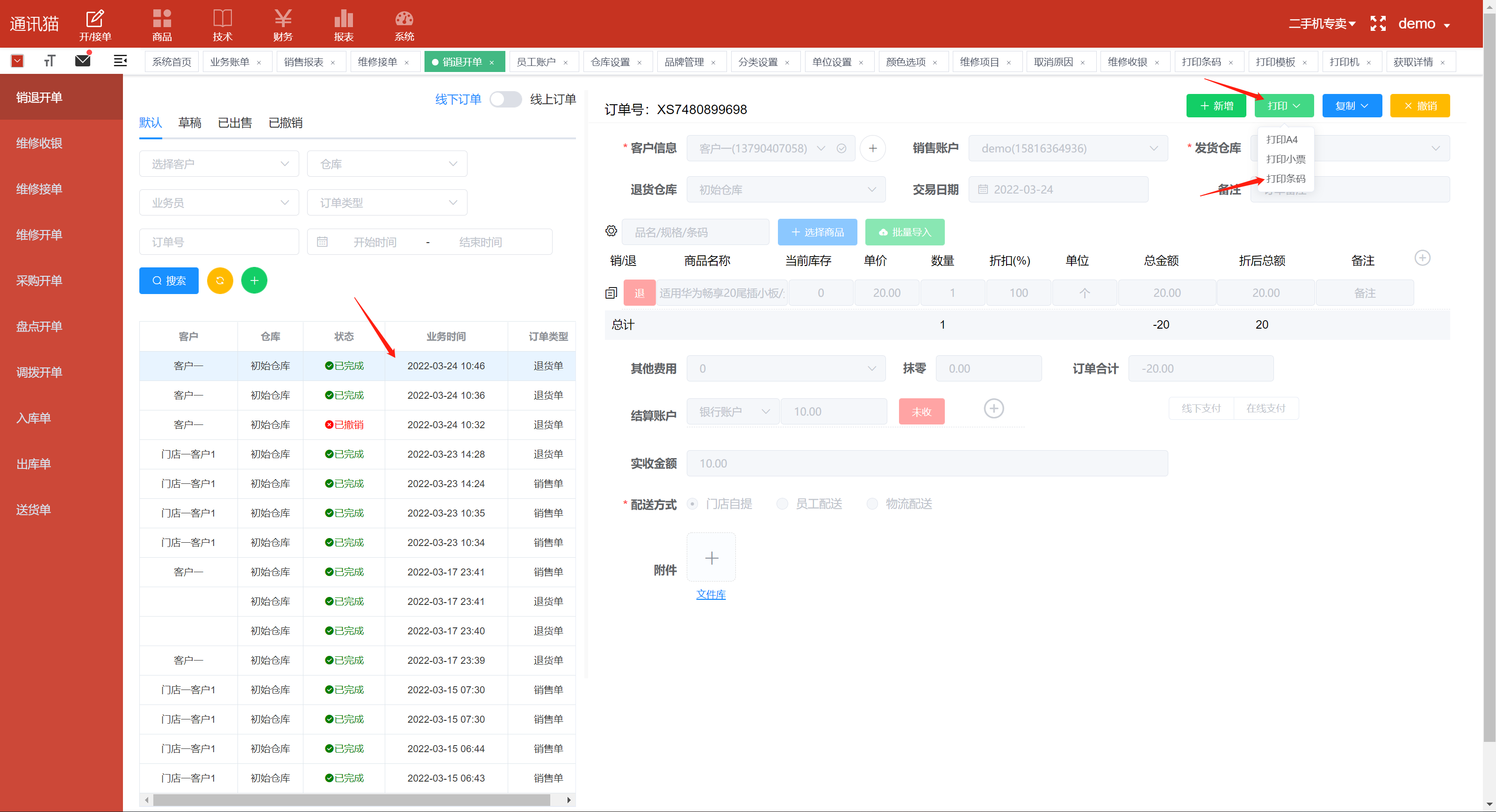
Task: Expand the 复制 button dropdown
Action: point(1352,106)
